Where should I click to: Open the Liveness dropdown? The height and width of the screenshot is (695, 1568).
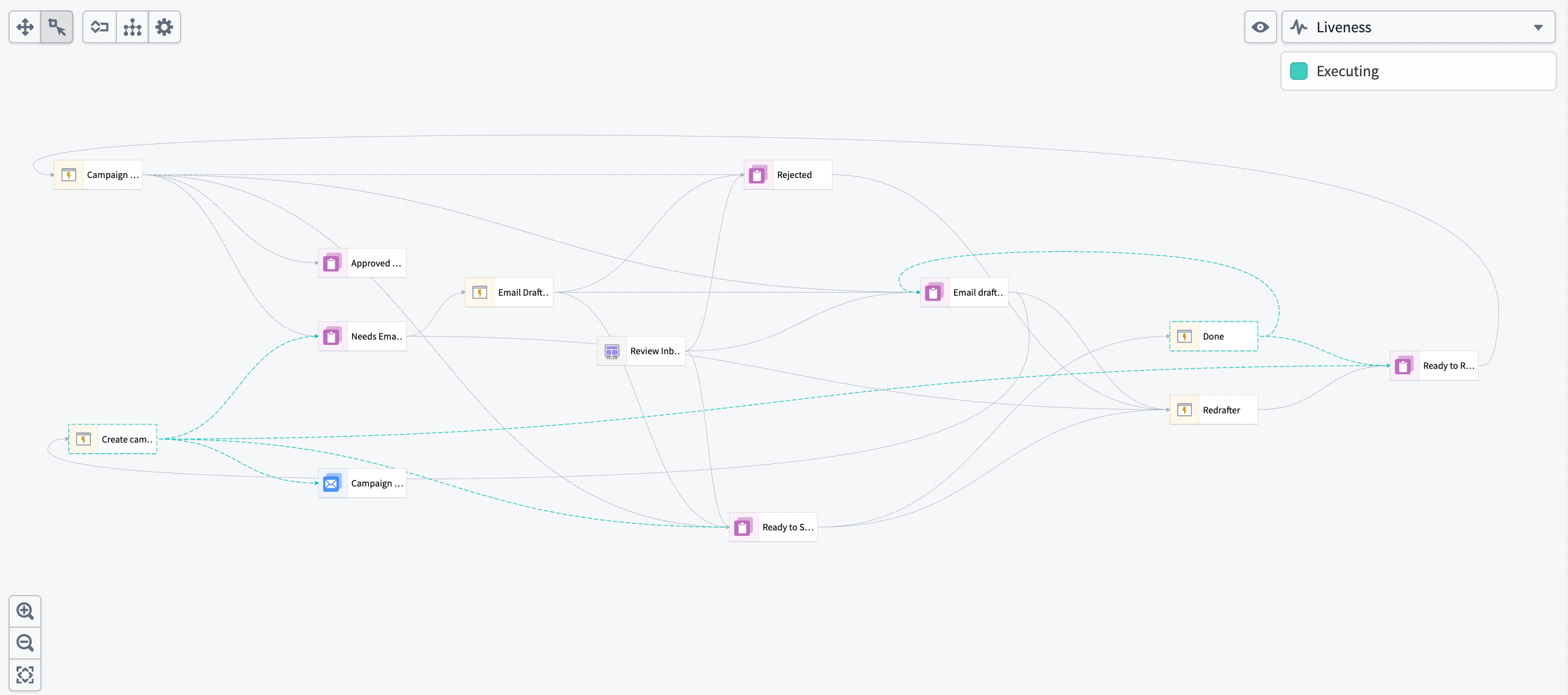coord(1418,27)
